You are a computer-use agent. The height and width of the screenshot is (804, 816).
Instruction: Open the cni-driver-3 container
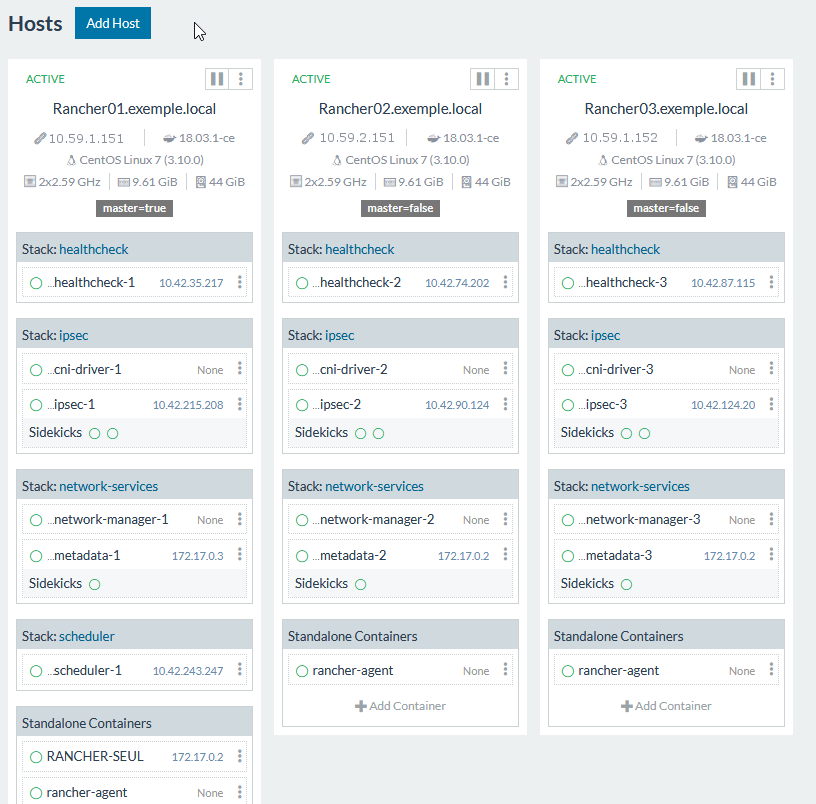point(616,369)
